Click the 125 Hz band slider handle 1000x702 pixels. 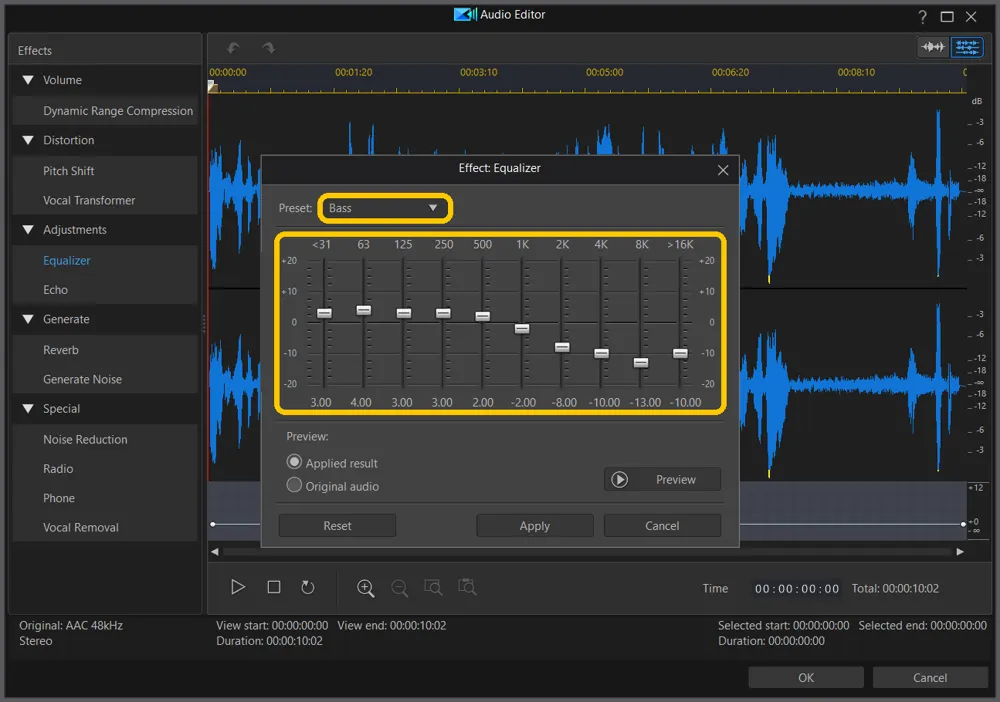click(x=404, y=313)
